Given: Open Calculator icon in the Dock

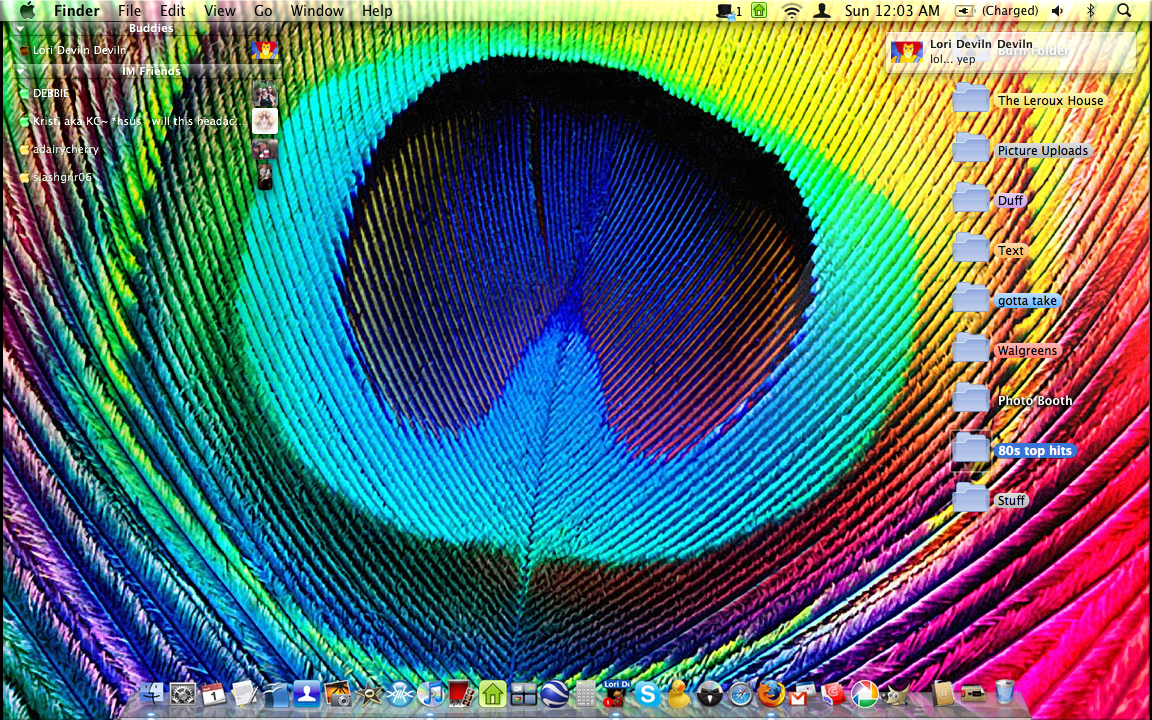Looking at the screenshot, I should coord(586,694).
